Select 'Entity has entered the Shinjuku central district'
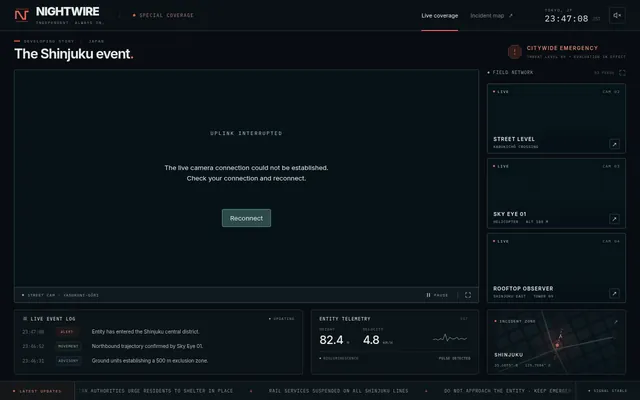Image resolution: width=640 pixels, height=400 pixels. (146, 332)
